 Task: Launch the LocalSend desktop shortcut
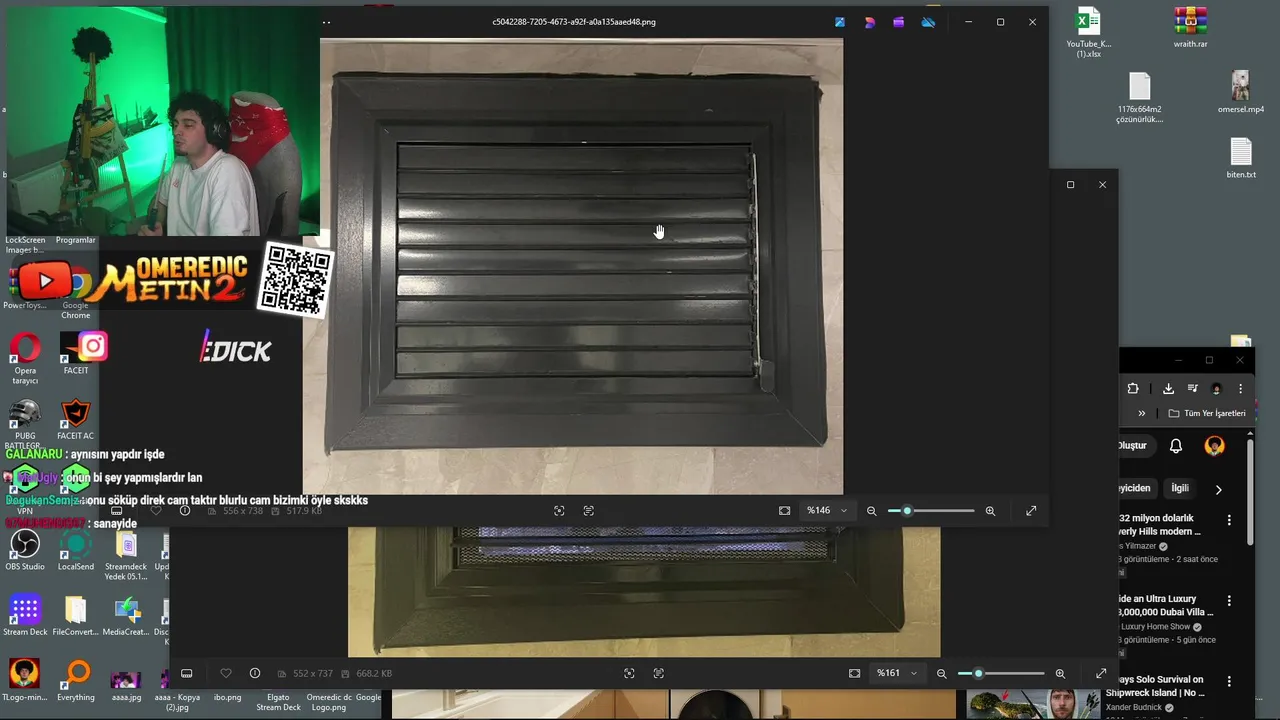[76, 550]
